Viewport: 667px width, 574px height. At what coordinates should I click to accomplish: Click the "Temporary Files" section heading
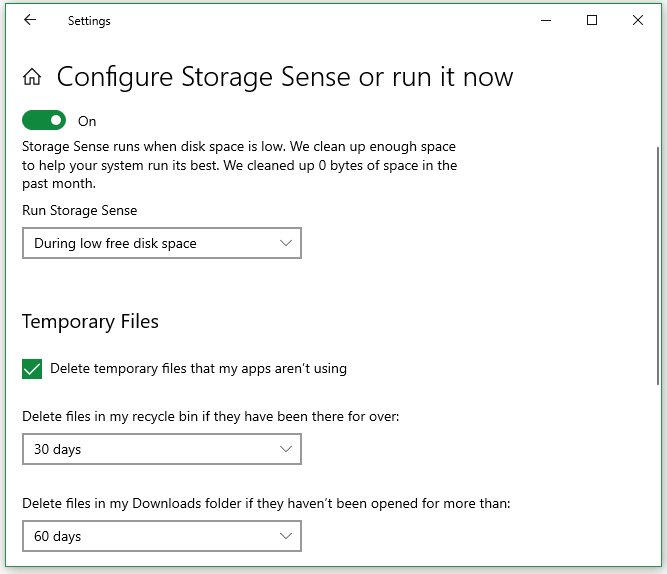90,322
